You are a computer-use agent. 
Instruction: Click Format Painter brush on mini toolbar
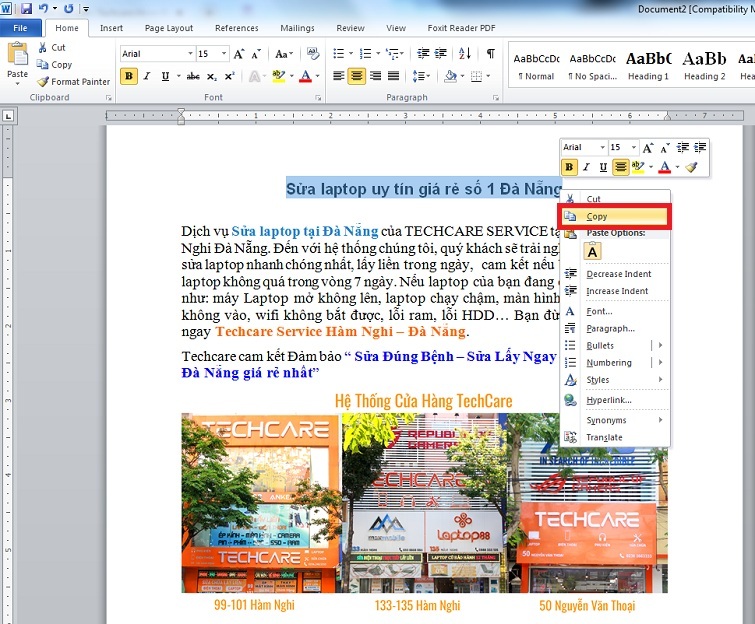[691, 167]
